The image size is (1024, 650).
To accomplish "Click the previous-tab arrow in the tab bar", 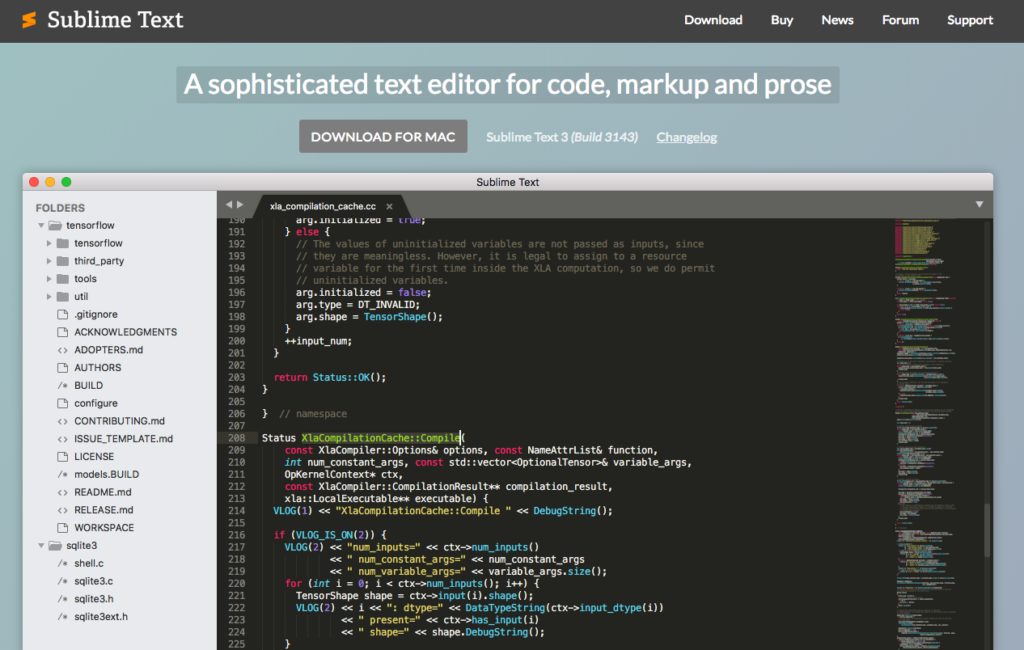I will (x=230, y=205).
